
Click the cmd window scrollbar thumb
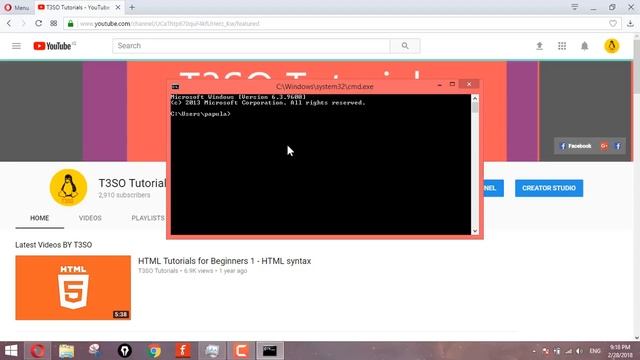click(475, 107)
